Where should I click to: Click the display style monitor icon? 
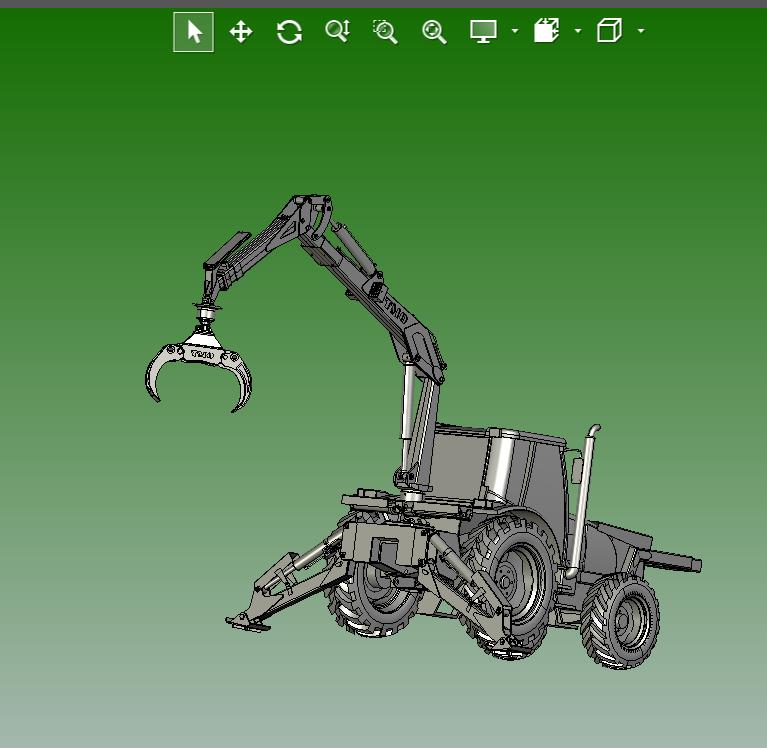pyautogui.click(x=483, y=31)
